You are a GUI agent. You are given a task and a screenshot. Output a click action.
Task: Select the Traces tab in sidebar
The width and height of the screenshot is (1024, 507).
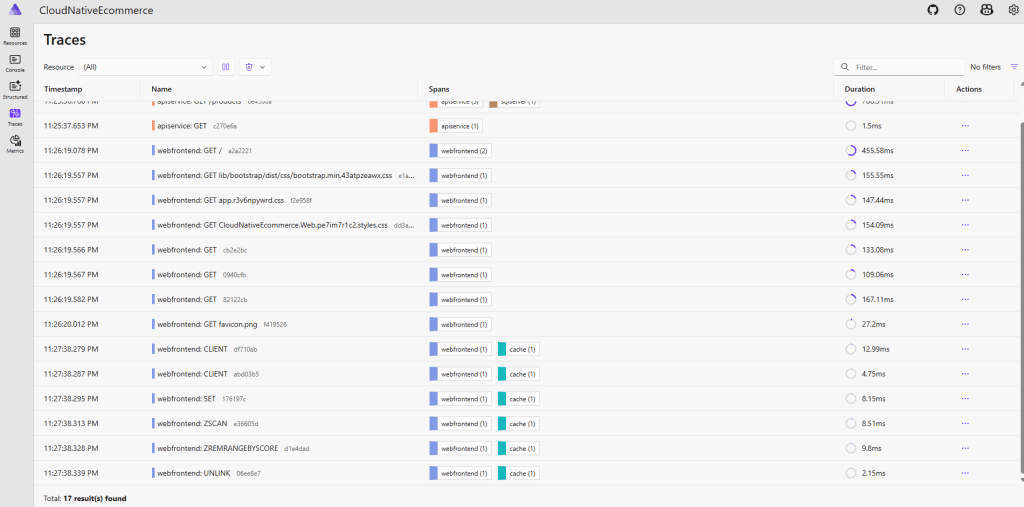15,116
